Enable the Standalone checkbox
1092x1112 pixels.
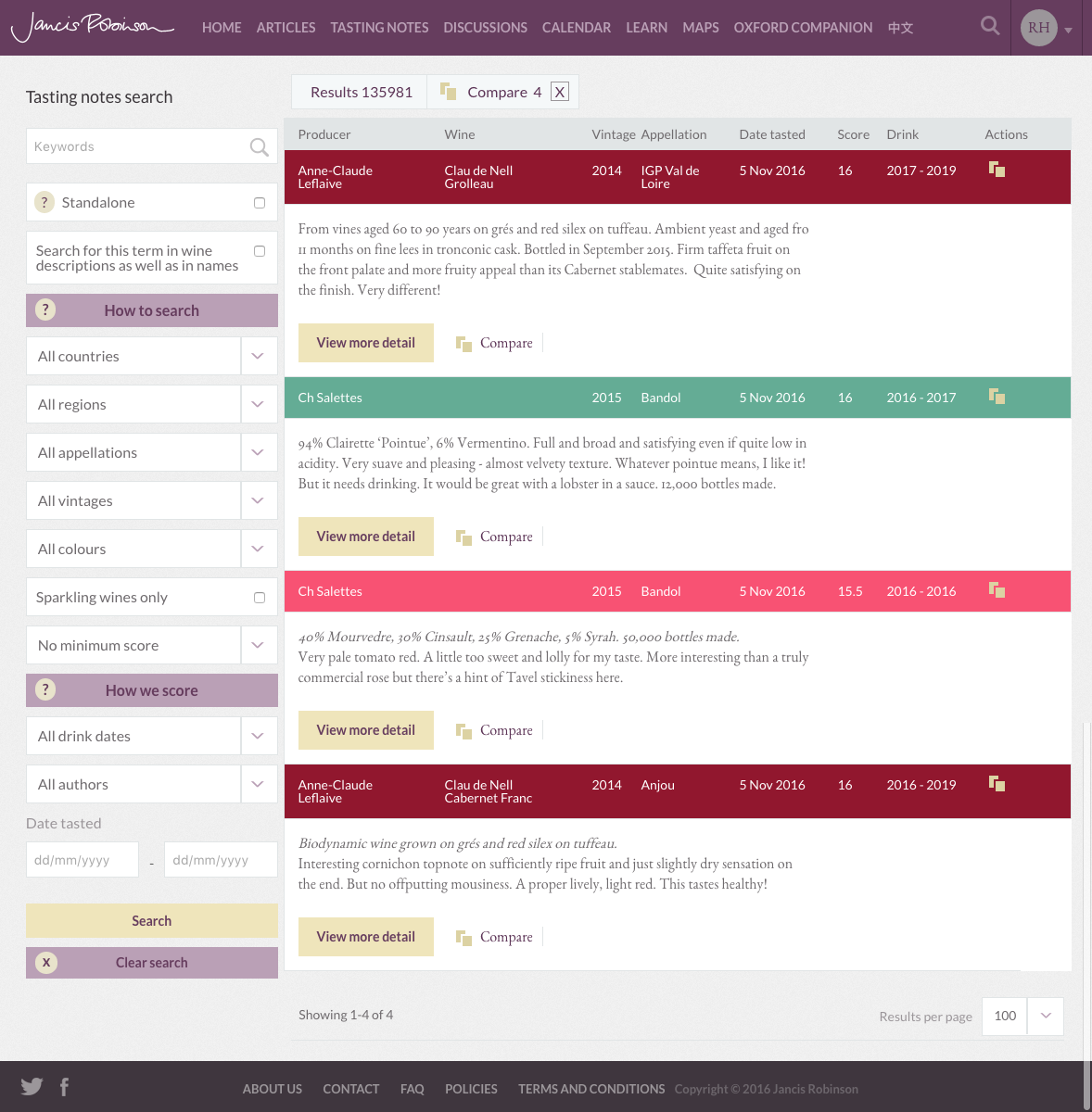pyautogui.click(x=260, y=203)
